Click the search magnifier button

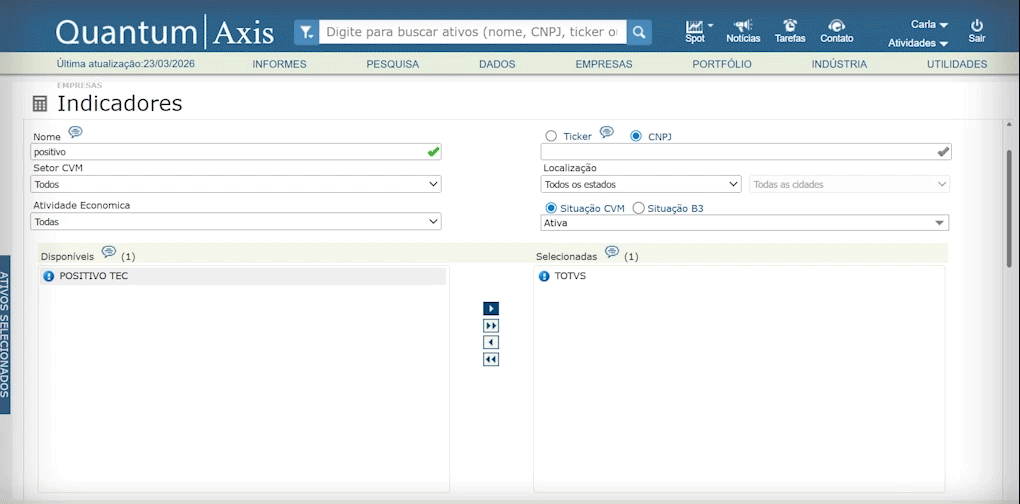(639, 32)
